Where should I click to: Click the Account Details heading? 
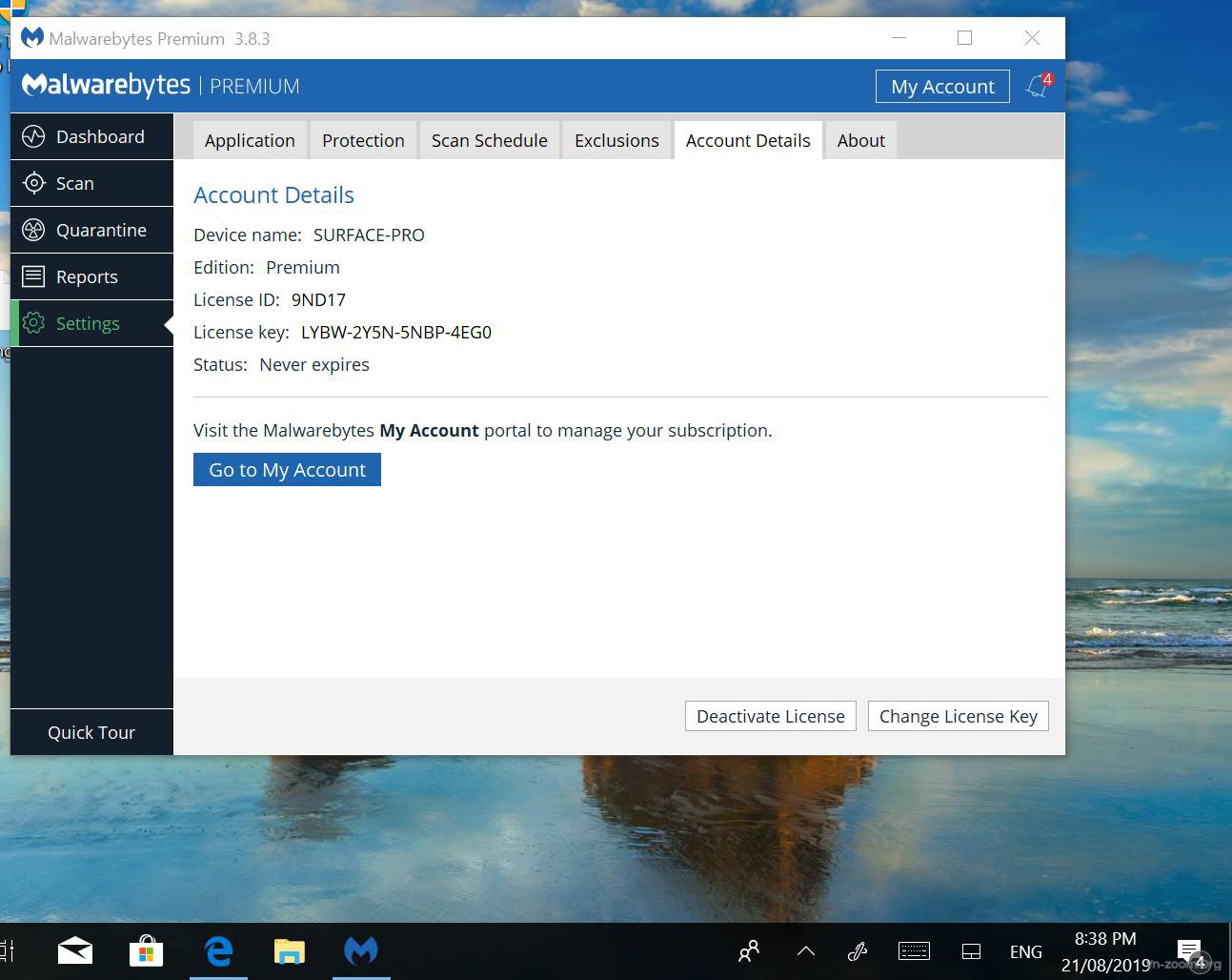[x=273, y=194]
